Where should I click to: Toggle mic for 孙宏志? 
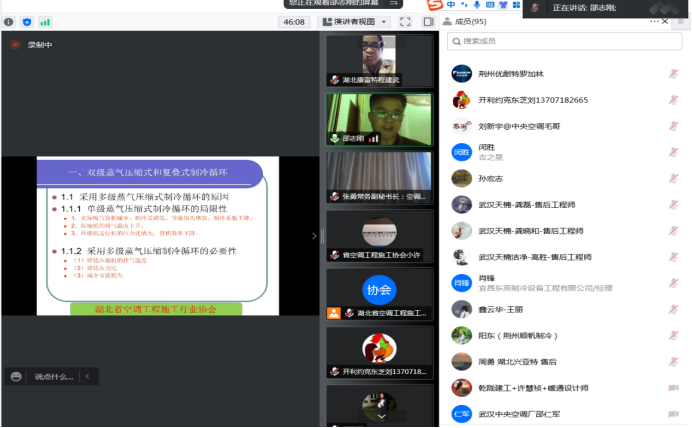(673, 178)
